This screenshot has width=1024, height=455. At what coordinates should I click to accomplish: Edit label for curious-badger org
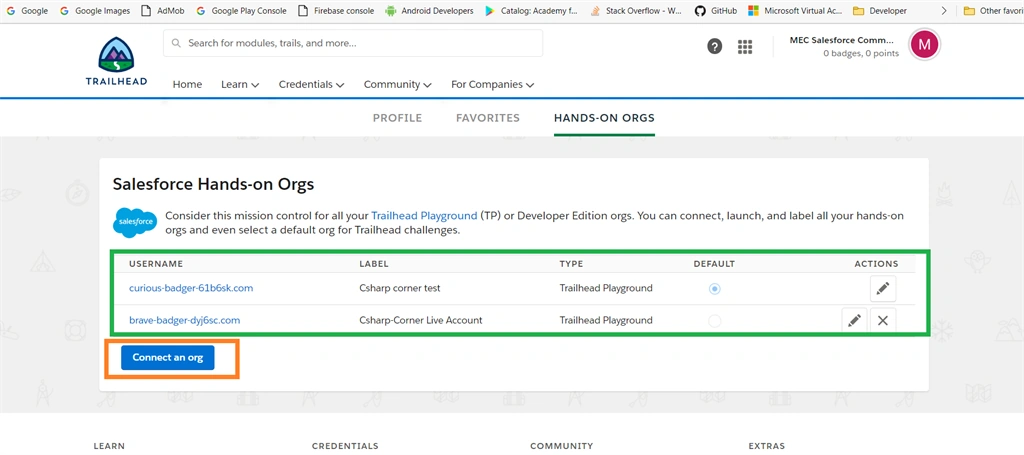[x=883, y=289]
